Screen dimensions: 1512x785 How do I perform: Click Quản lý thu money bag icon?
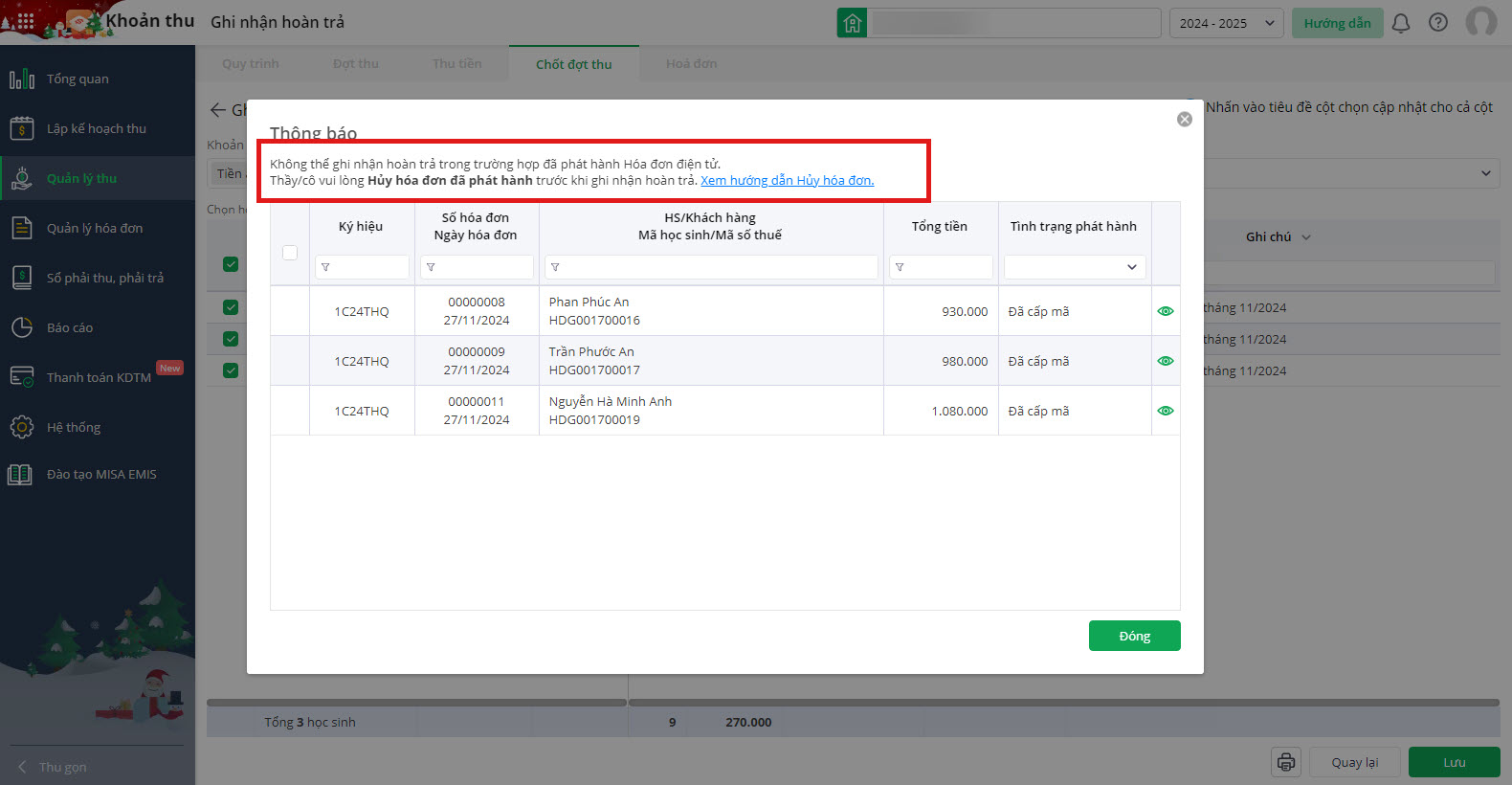pos(22,178)
